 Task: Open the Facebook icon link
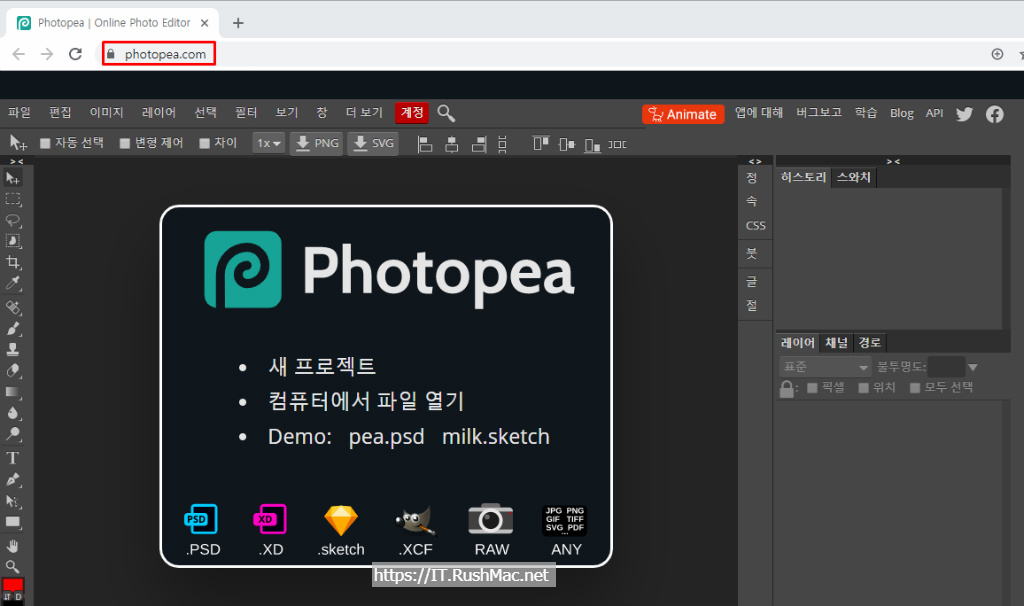coord(995,114)
